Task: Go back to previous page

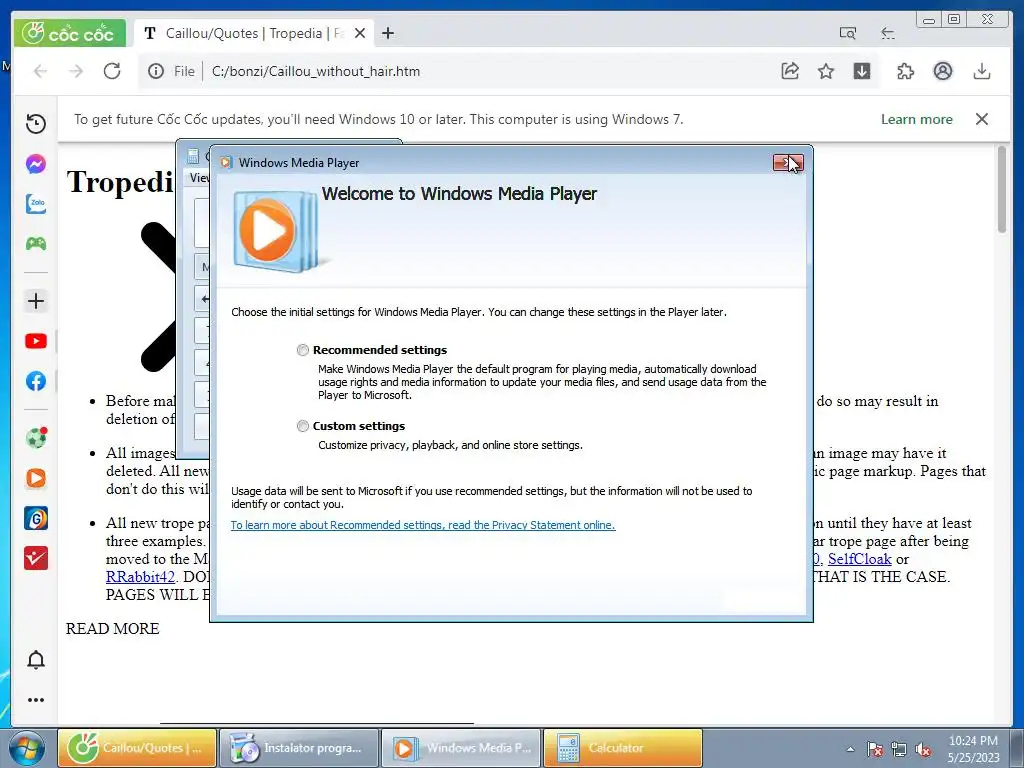Action: (x=40, y=71)
